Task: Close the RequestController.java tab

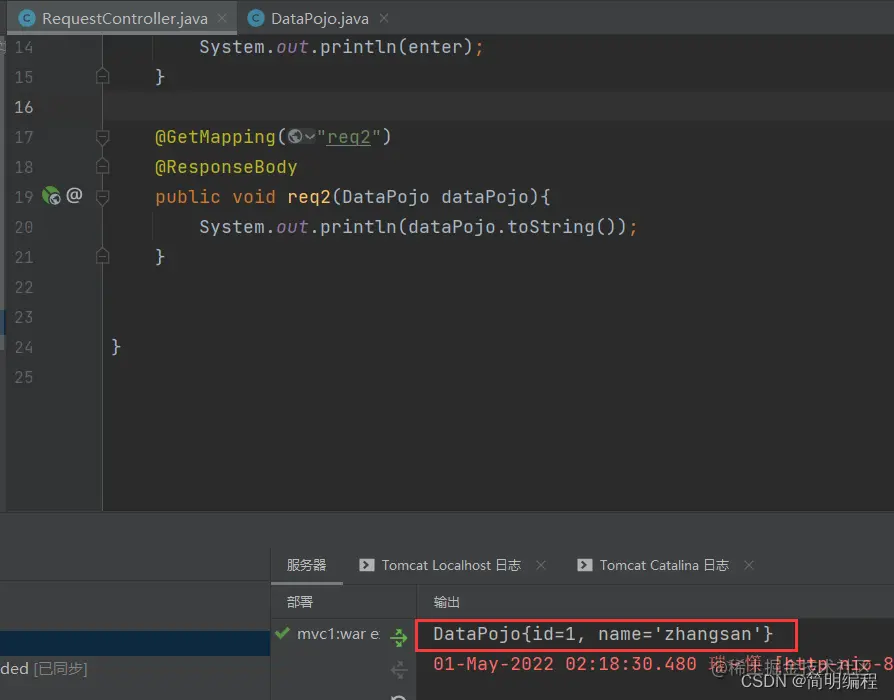Action: coord(222,19)
